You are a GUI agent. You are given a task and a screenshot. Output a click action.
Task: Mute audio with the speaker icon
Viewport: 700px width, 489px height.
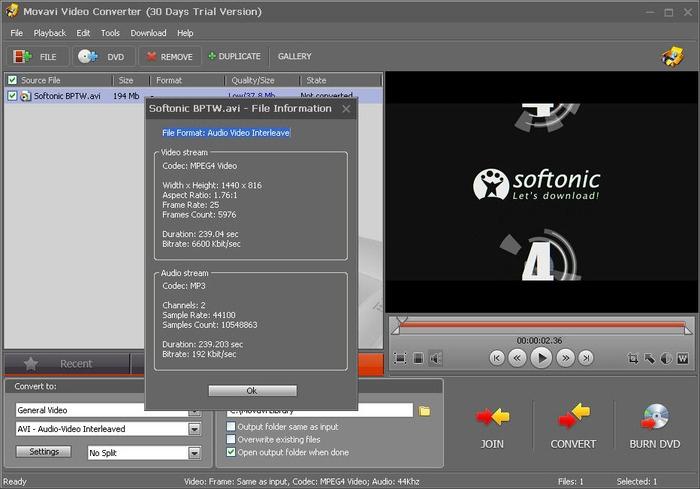pyautogui.click(x=435, y=358)
